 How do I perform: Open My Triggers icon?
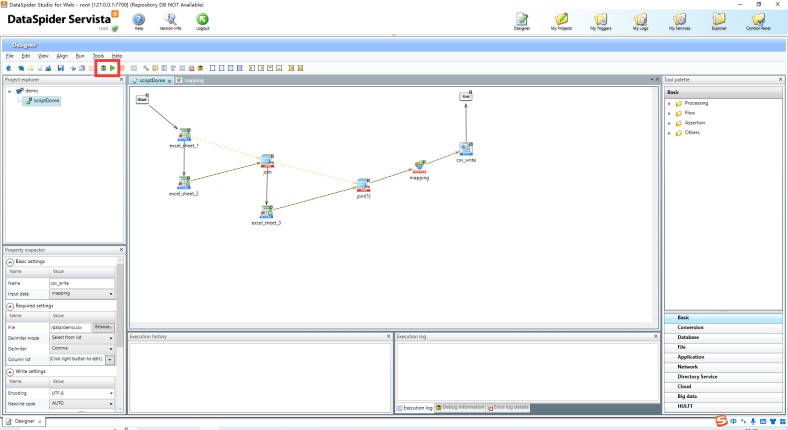click(x=601, y=21)
